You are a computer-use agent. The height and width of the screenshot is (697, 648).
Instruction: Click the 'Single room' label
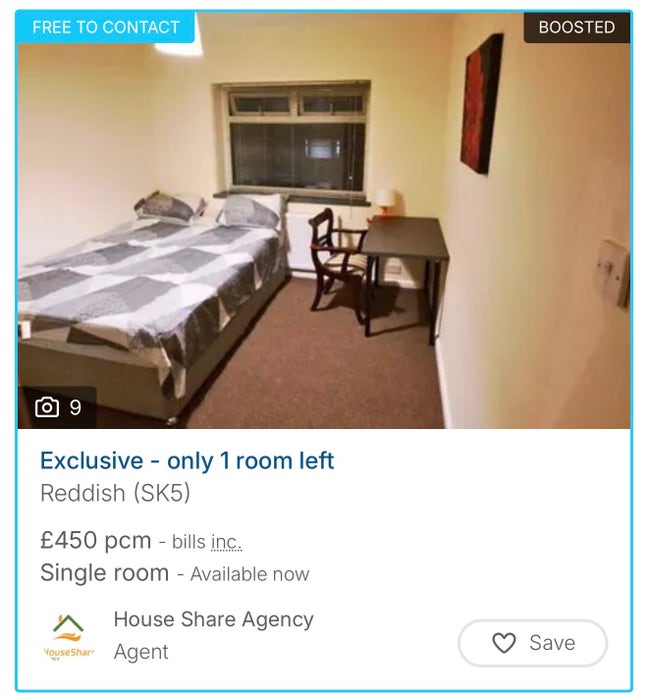pos(104,573)
